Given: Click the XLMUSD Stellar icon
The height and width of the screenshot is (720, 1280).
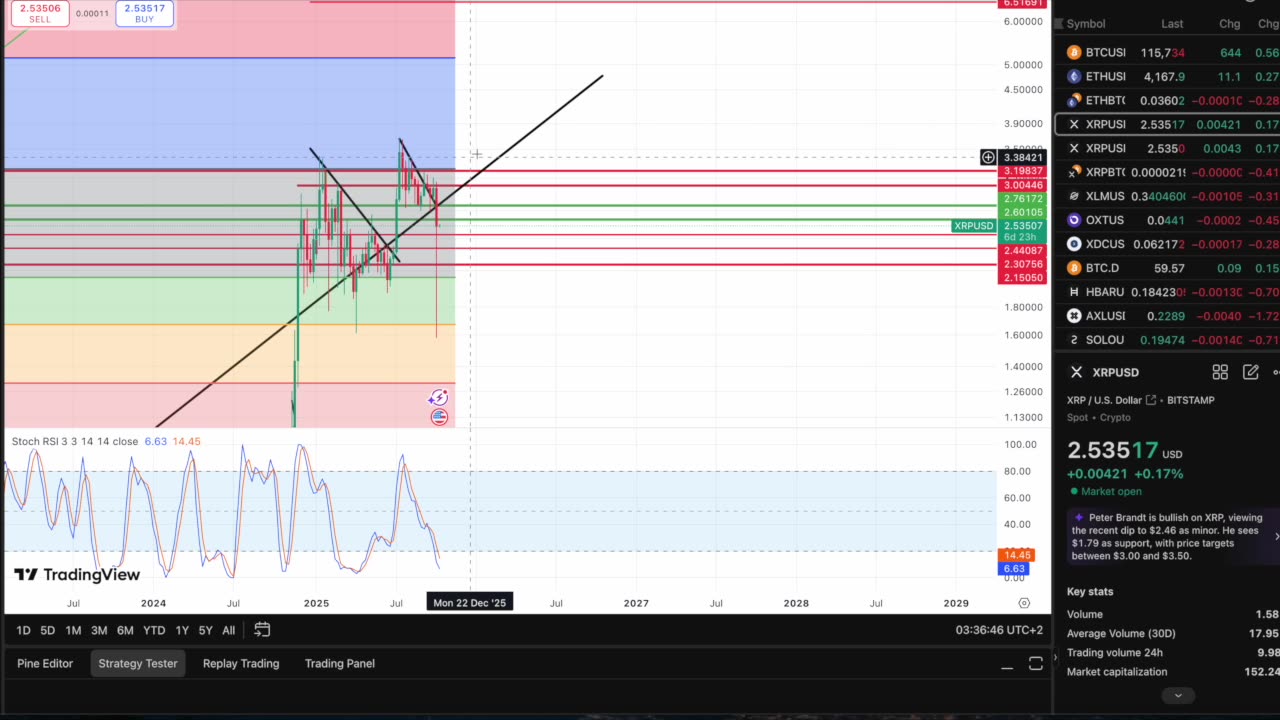Looking at the screenshot, I should click(x=1074, y=196).
